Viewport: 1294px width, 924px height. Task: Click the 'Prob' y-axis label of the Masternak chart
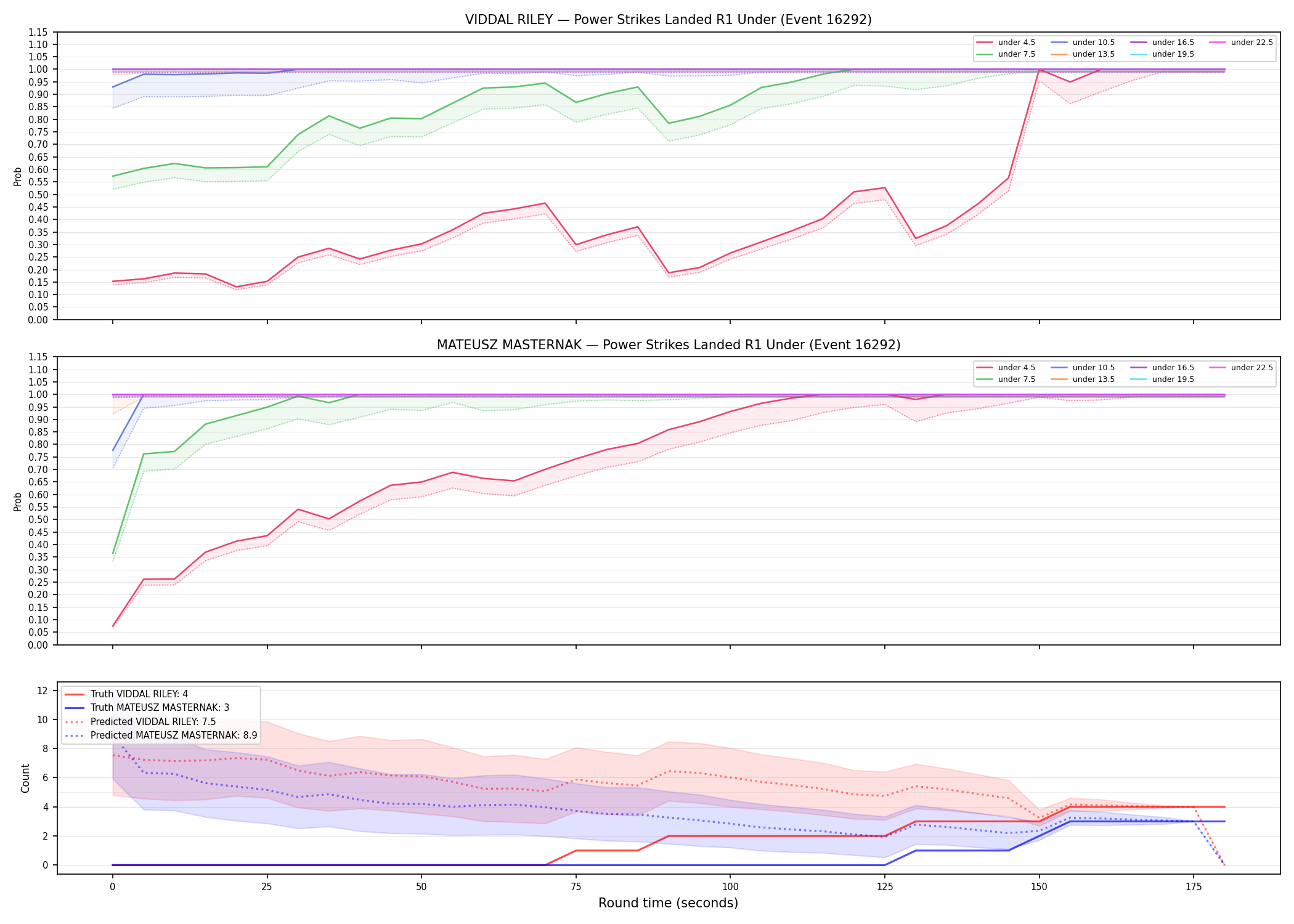point(18,501)
